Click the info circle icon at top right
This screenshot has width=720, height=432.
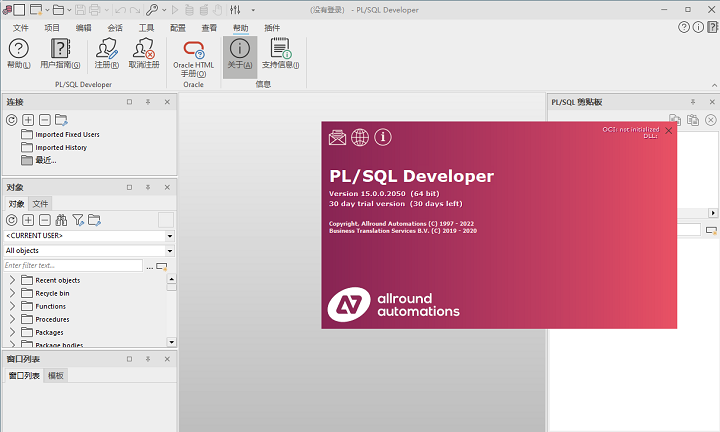coord(698,27)
